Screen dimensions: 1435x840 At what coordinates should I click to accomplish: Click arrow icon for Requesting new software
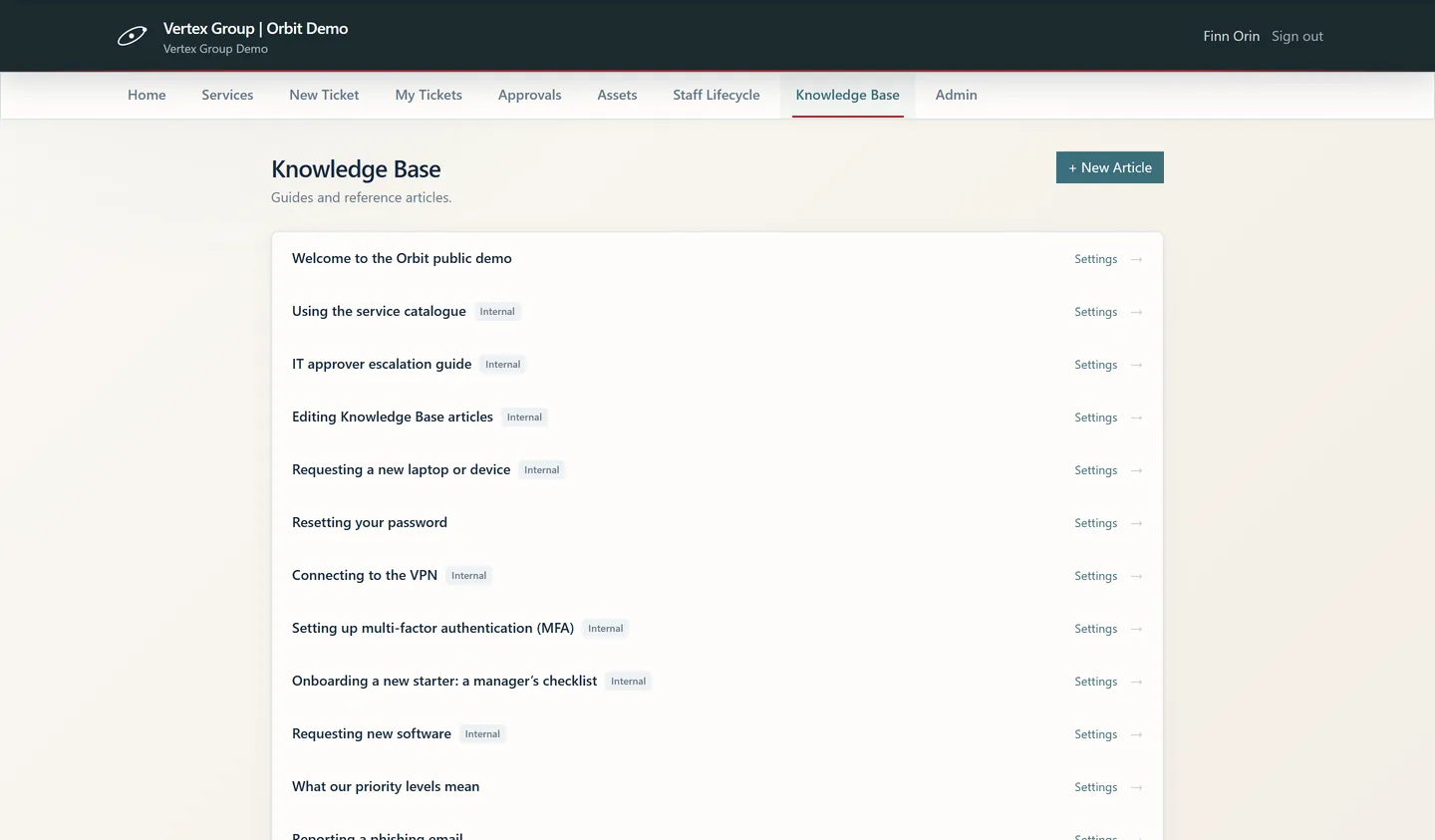pos(1136,734)
